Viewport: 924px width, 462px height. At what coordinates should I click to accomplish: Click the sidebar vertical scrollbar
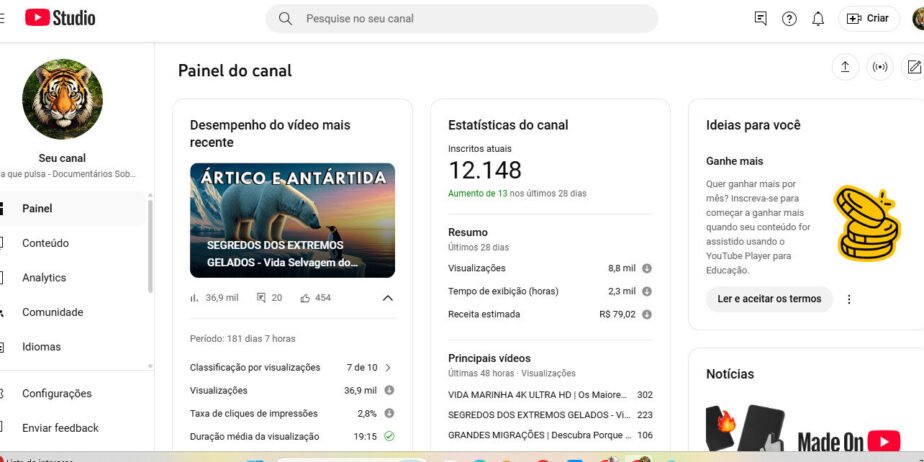[x=150, y=246]
